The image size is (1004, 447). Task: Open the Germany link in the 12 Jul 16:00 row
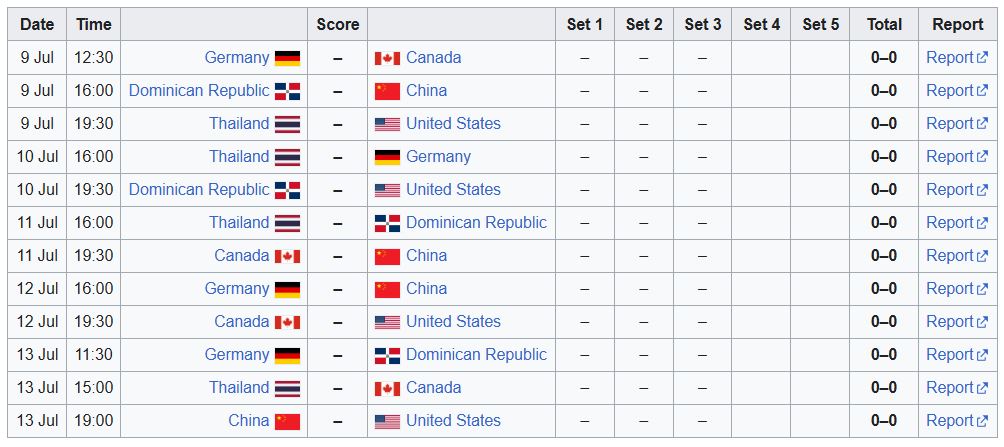point(237,288)
